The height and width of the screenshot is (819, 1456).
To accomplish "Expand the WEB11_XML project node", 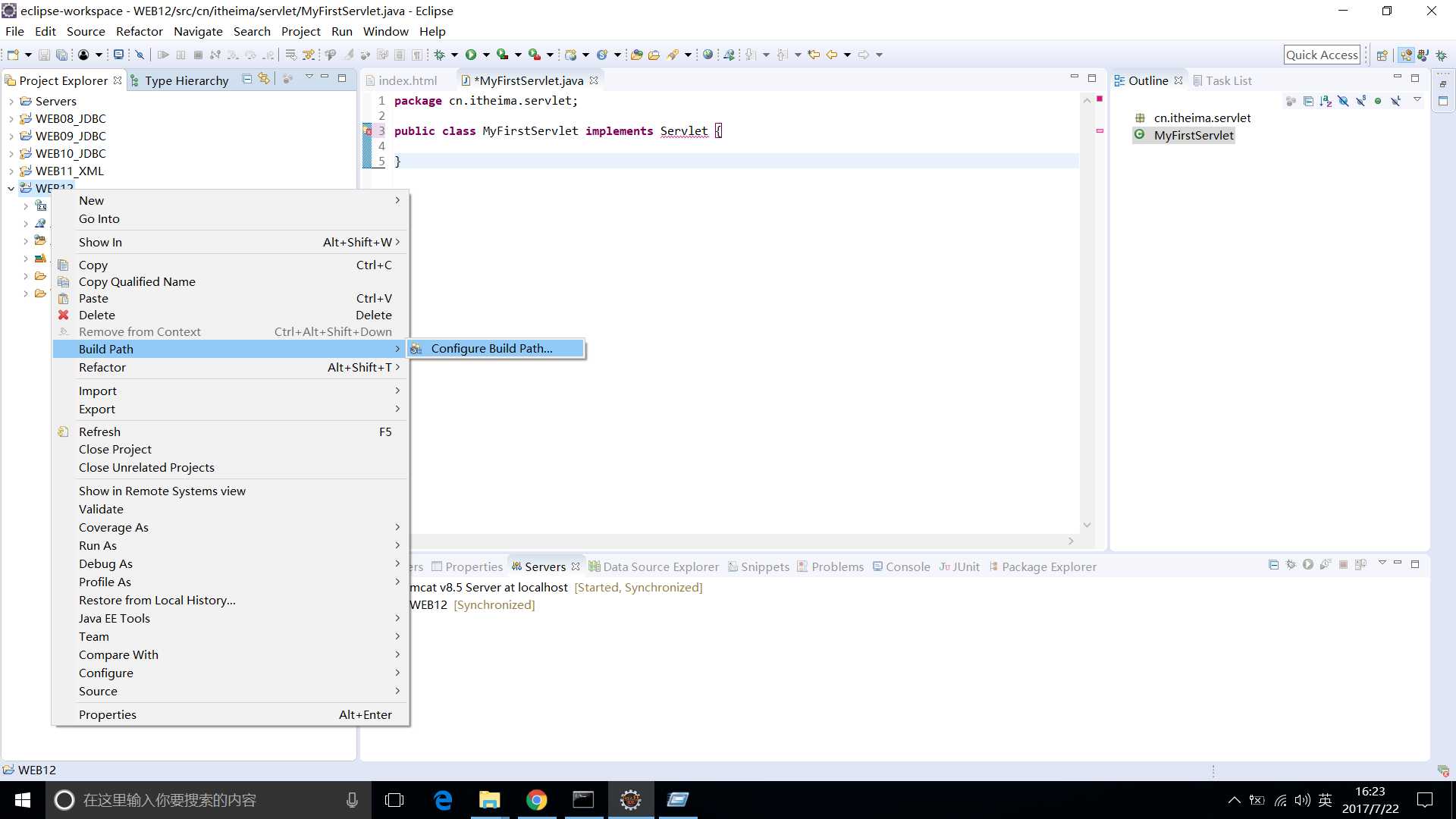I will click(11, 171).
